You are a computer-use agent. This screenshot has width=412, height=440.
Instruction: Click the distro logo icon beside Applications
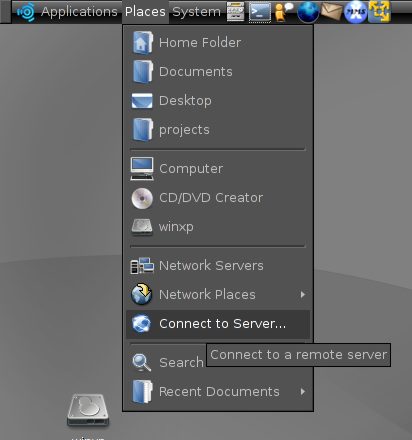(x=26, y=12)
